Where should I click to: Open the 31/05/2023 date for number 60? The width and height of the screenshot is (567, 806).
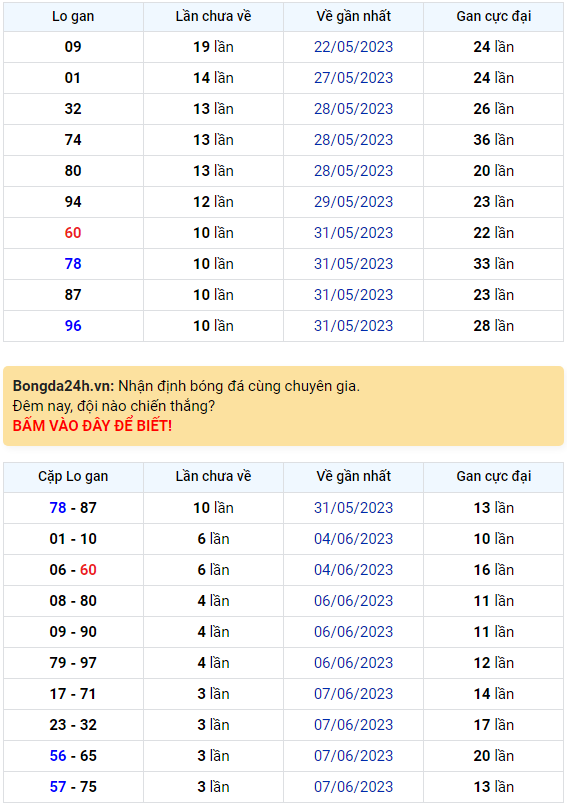(354, 233)
